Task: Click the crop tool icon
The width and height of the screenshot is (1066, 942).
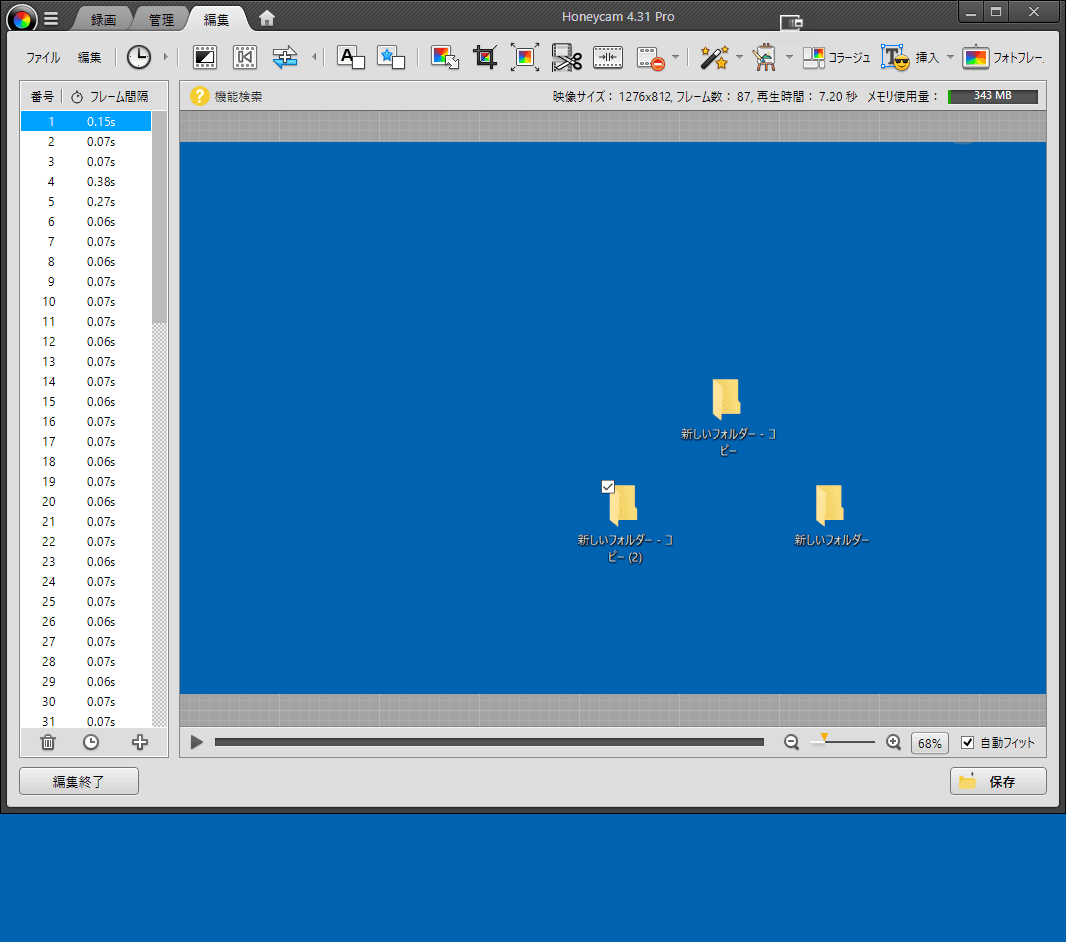Action: tap(485, 57)
